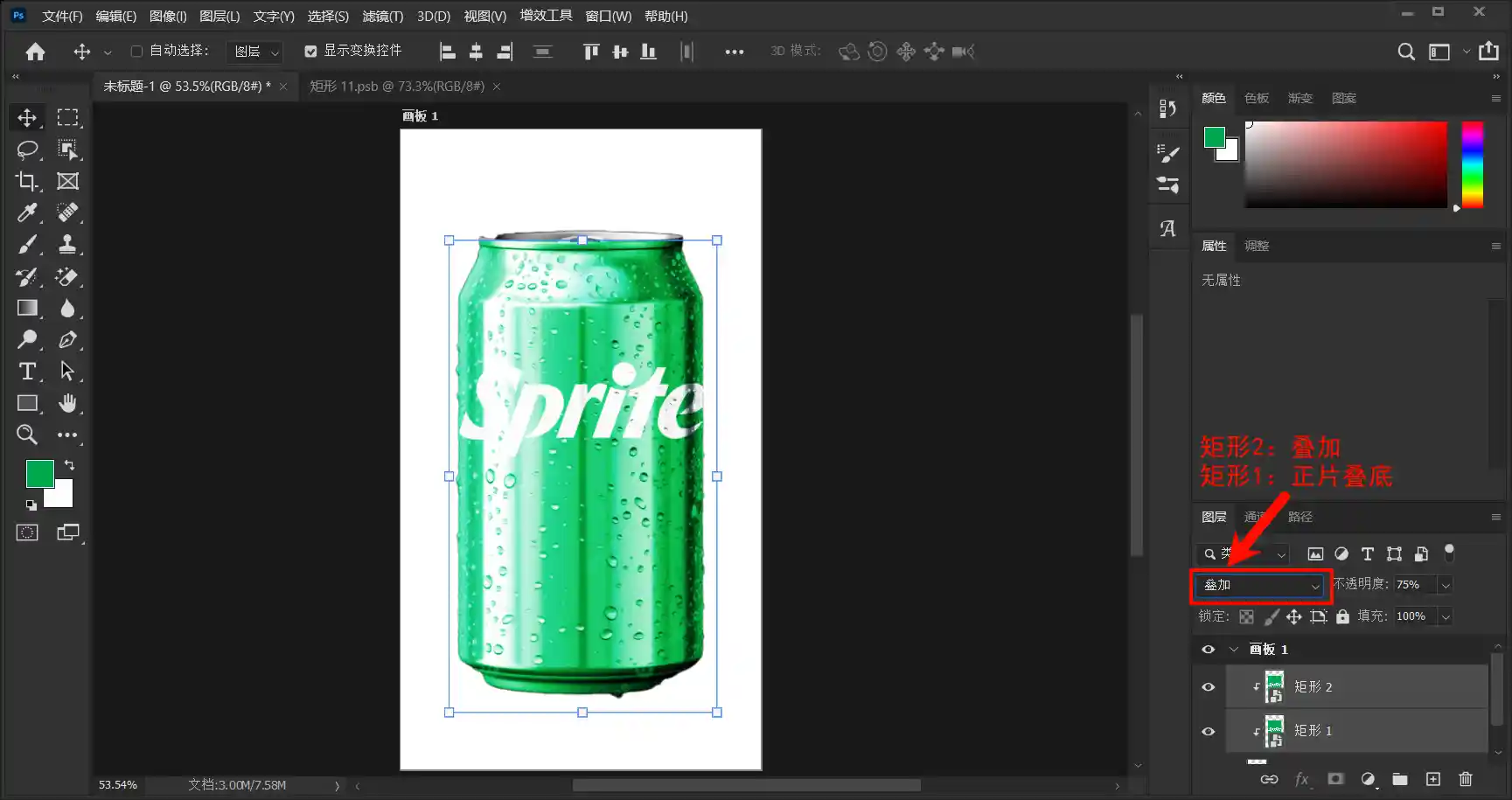Toggle lock transparent pixels
Image resolution: width=1512 pixels, height=800 pixels.
coord(1246,616)
